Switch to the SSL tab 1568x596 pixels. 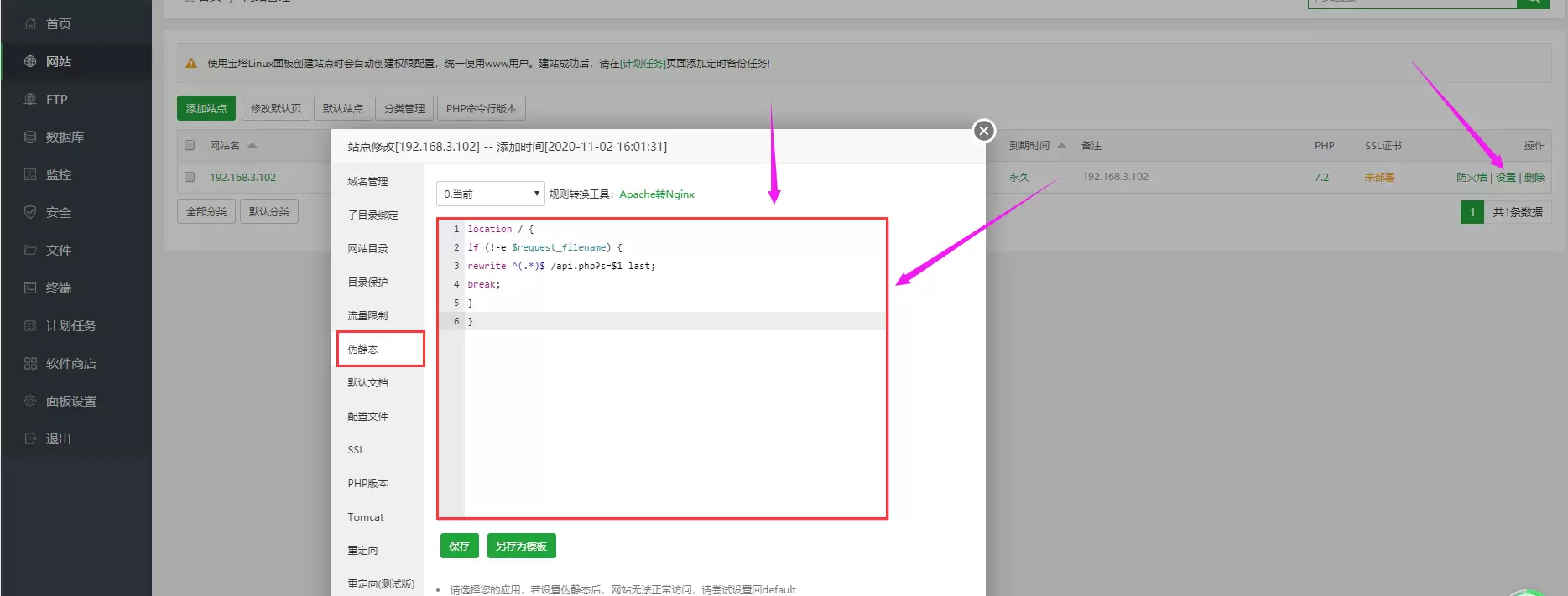pos(357,450)
